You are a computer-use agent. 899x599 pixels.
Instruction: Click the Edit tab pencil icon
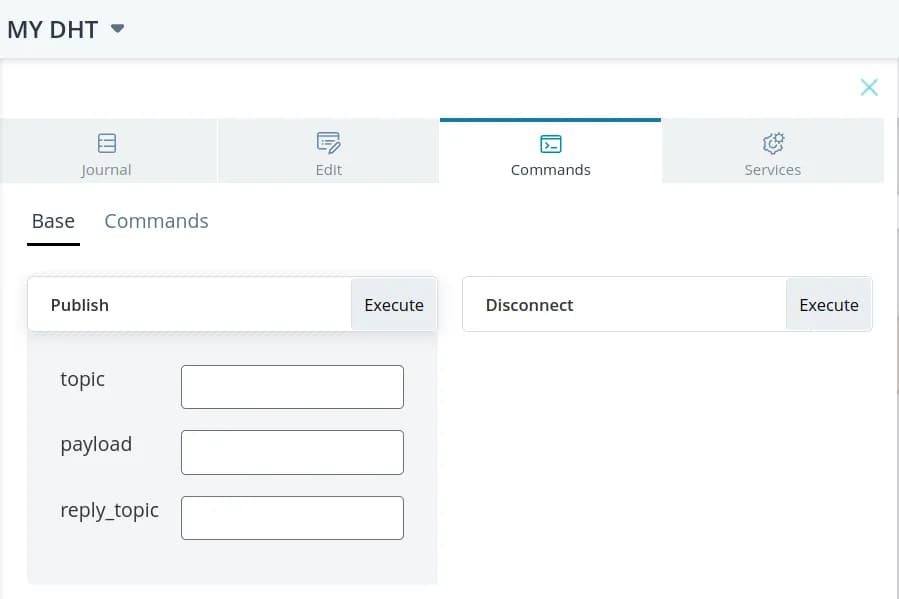tap(328, 142)
